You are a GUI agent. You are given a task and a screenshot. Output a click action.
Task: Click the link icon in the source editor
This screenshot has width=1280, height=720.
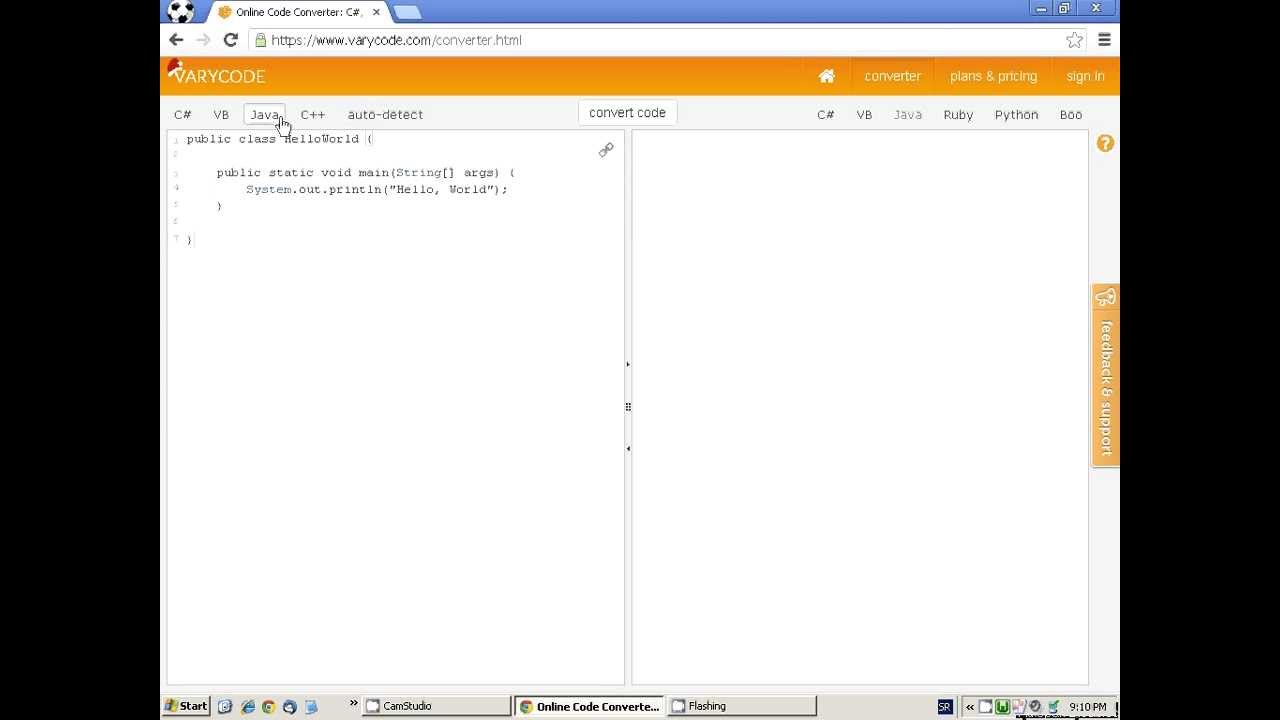(x=606, y=150)
